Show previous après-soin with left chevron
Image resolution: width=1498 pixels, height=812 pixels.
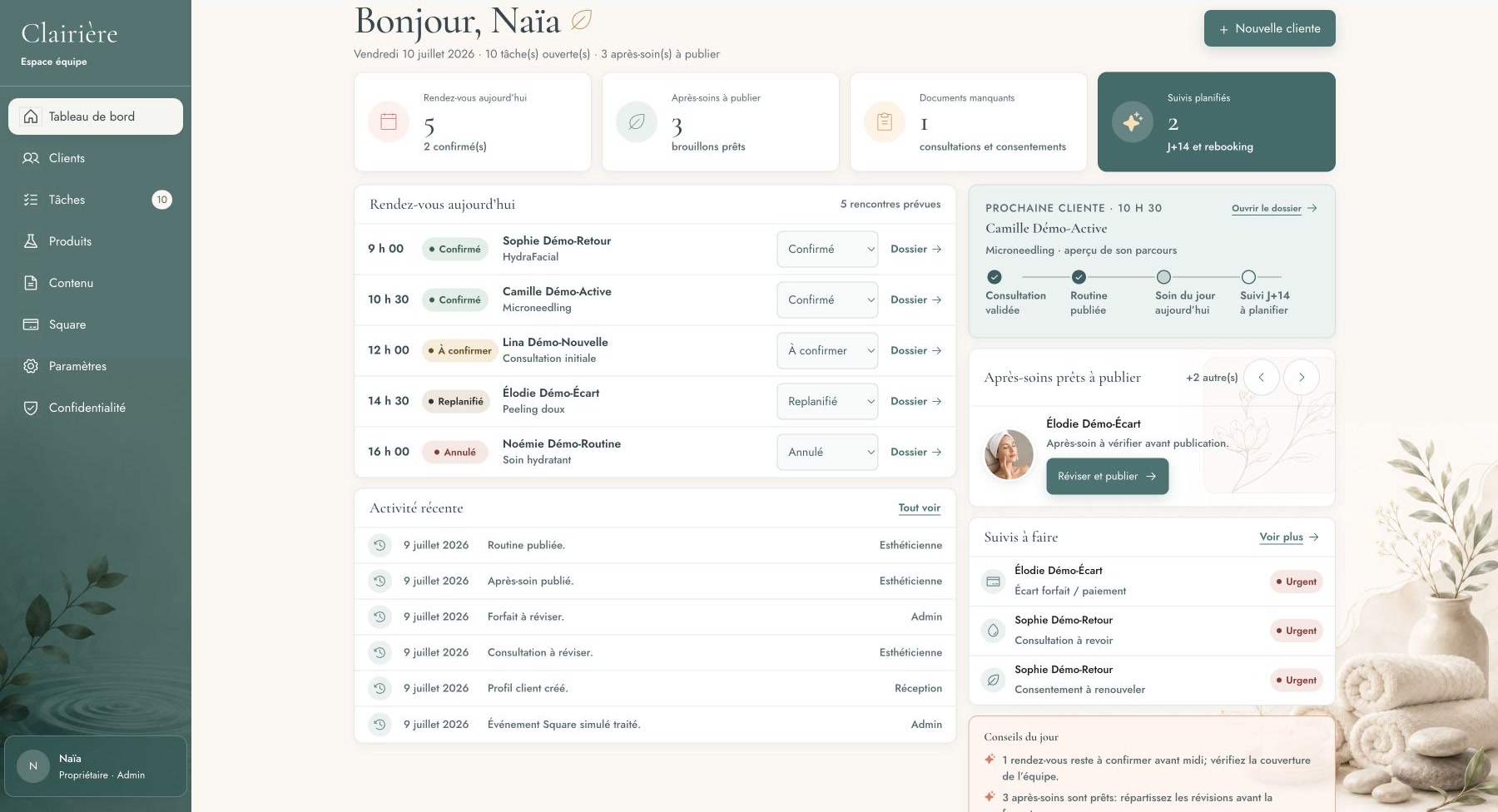point(1262,377)
